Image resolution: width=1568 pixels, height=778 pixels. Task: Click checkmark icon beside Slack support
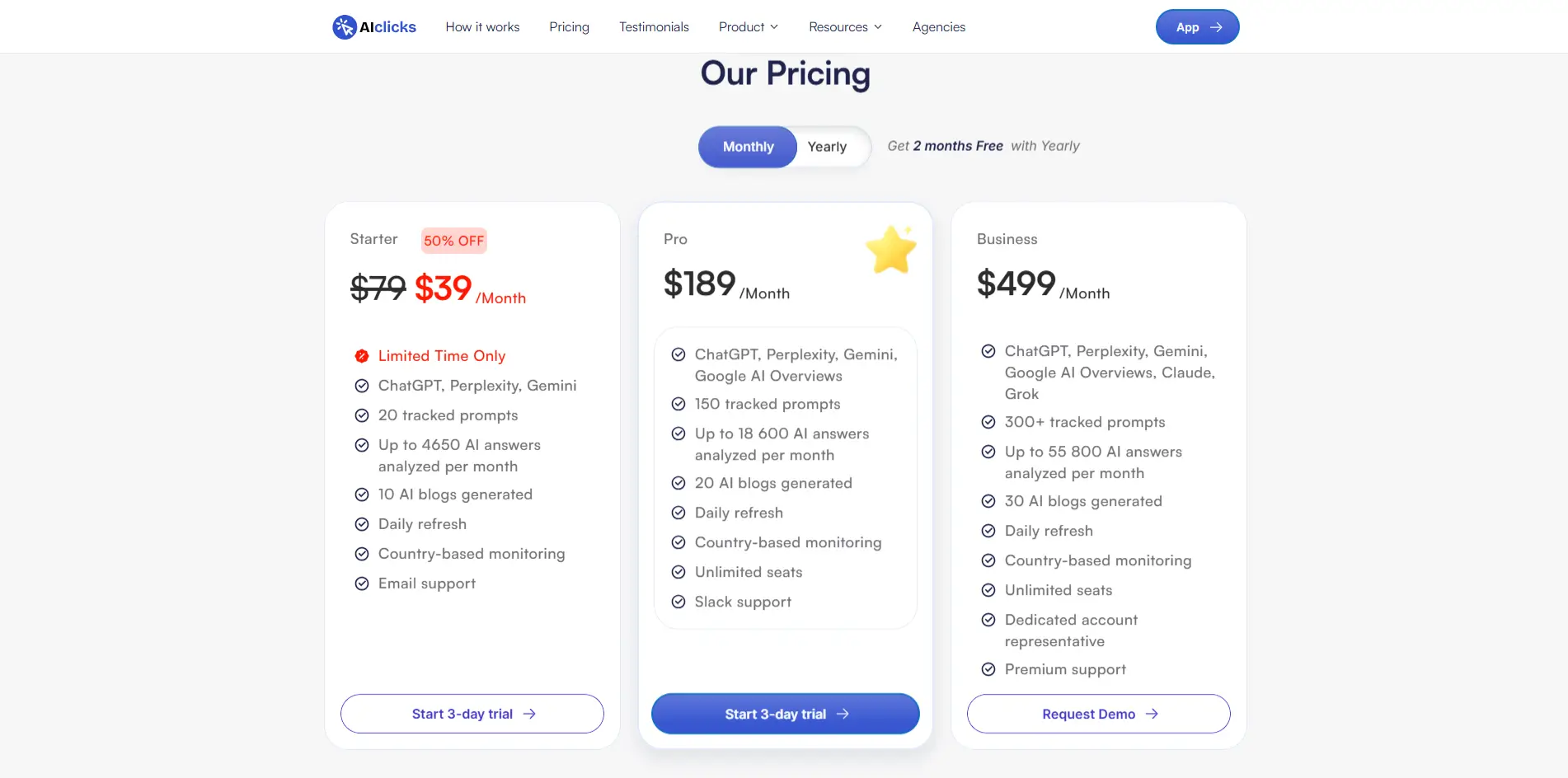click(678, 602)
